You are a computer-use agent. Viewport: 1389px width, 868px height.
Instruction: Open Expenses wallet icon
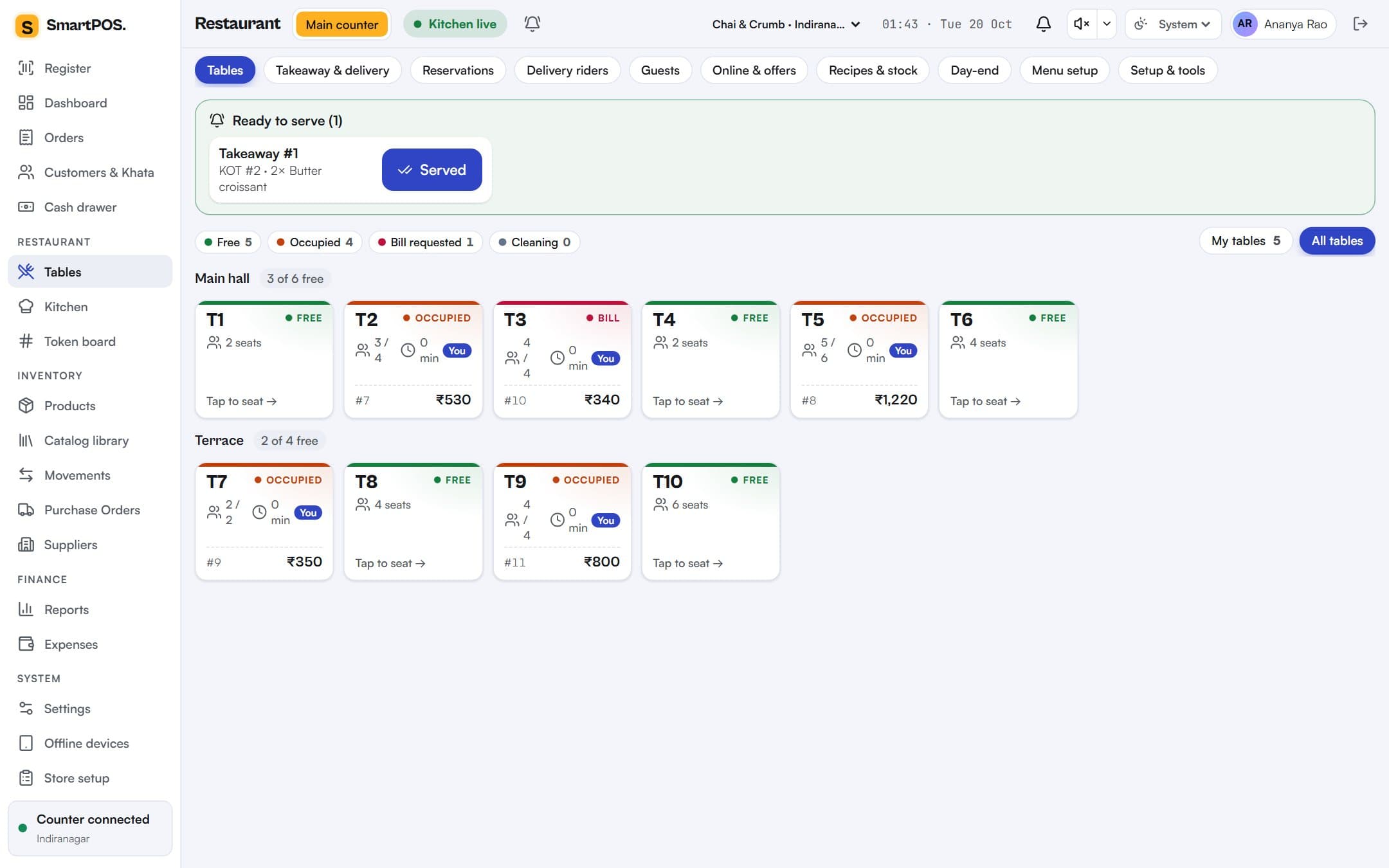(26, 644)
